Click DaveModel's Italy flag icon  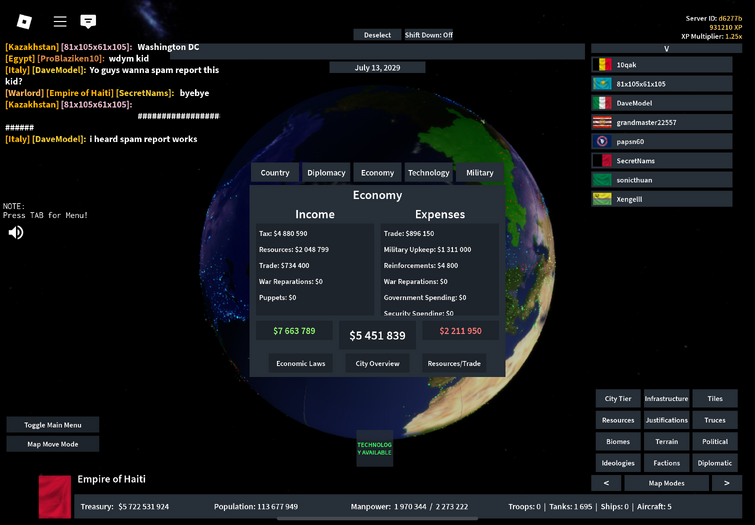click(602, 103)
